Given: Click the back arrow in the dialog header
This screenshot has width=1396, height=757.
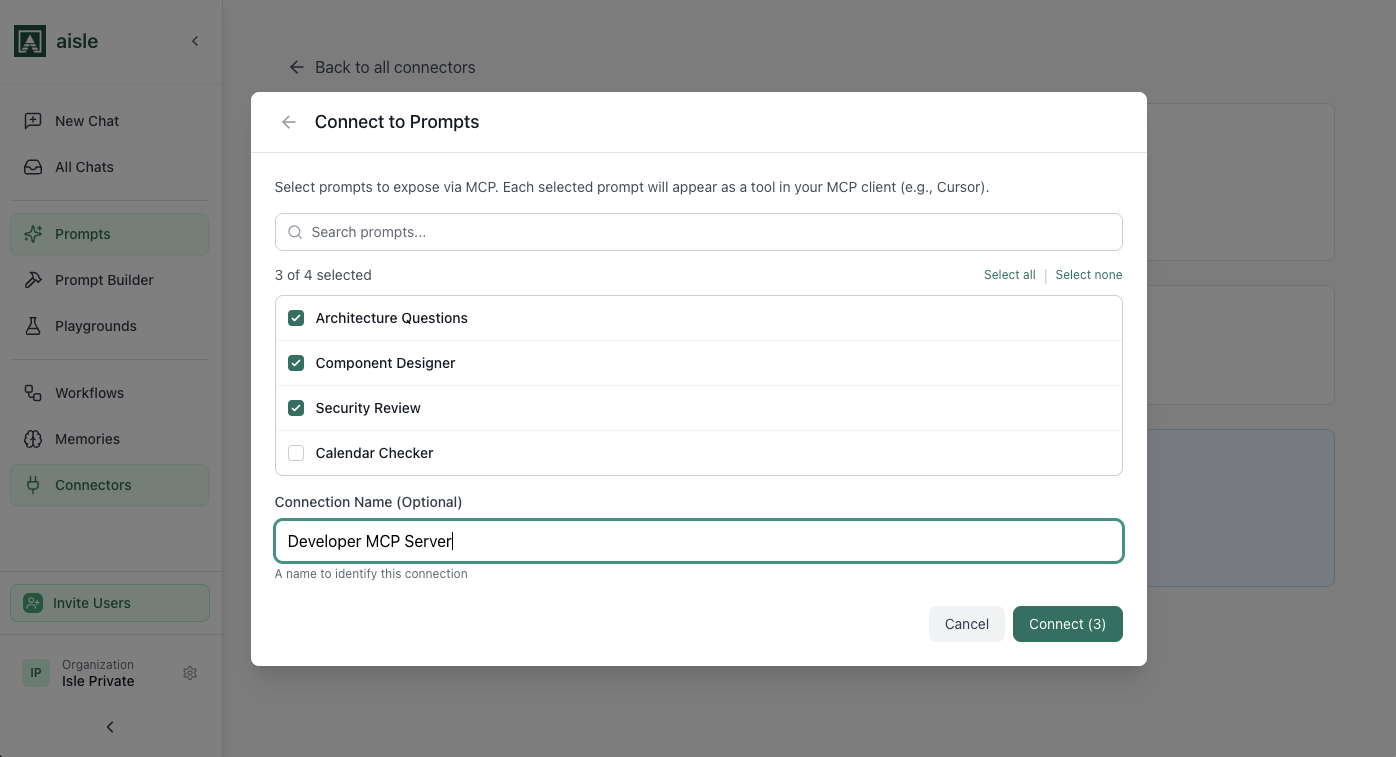Looking at the screenshot, I should (288, 121).
